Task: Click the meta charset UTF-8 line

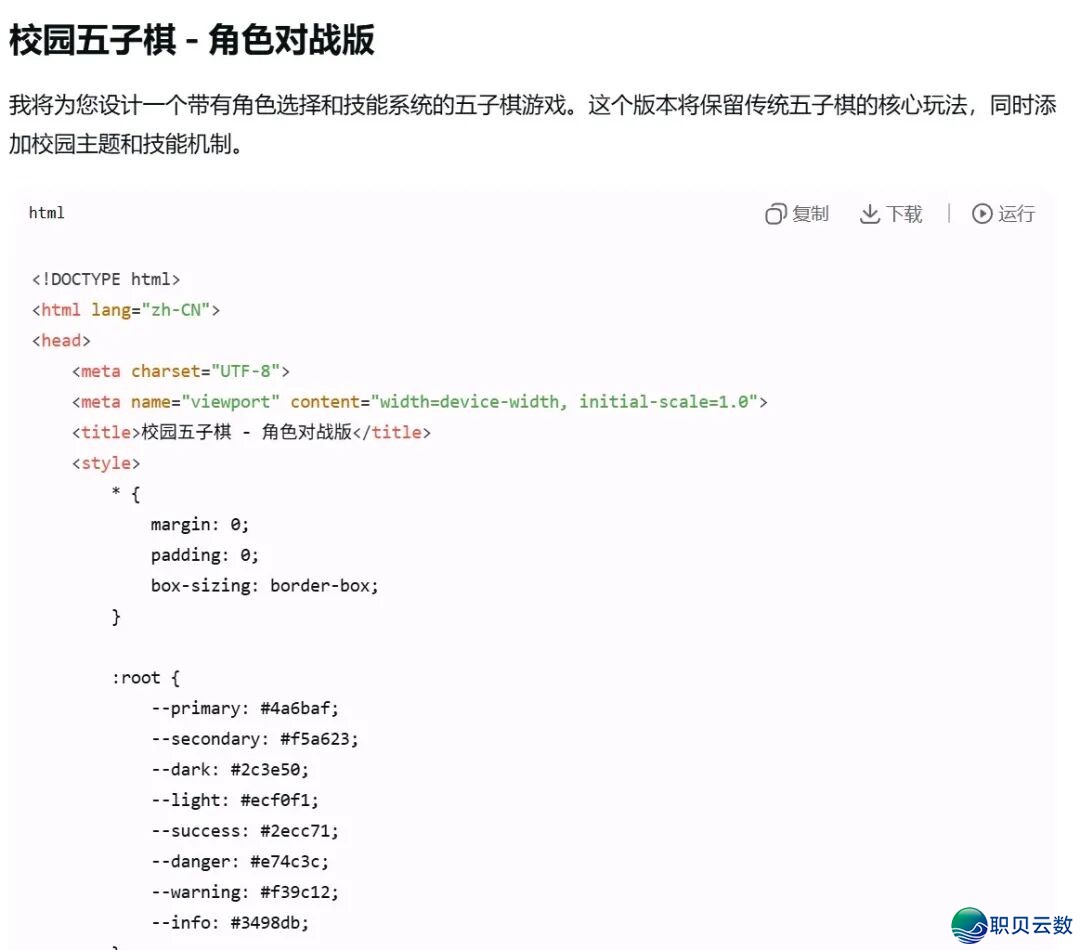Action: [x=181, y=371]
